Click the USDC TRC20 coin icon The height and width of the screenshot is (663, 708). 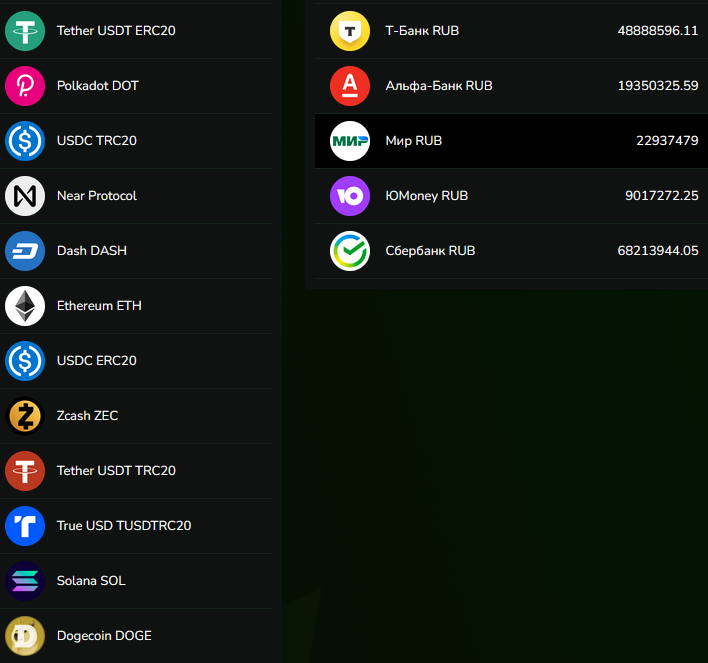(x=25, y=141)
